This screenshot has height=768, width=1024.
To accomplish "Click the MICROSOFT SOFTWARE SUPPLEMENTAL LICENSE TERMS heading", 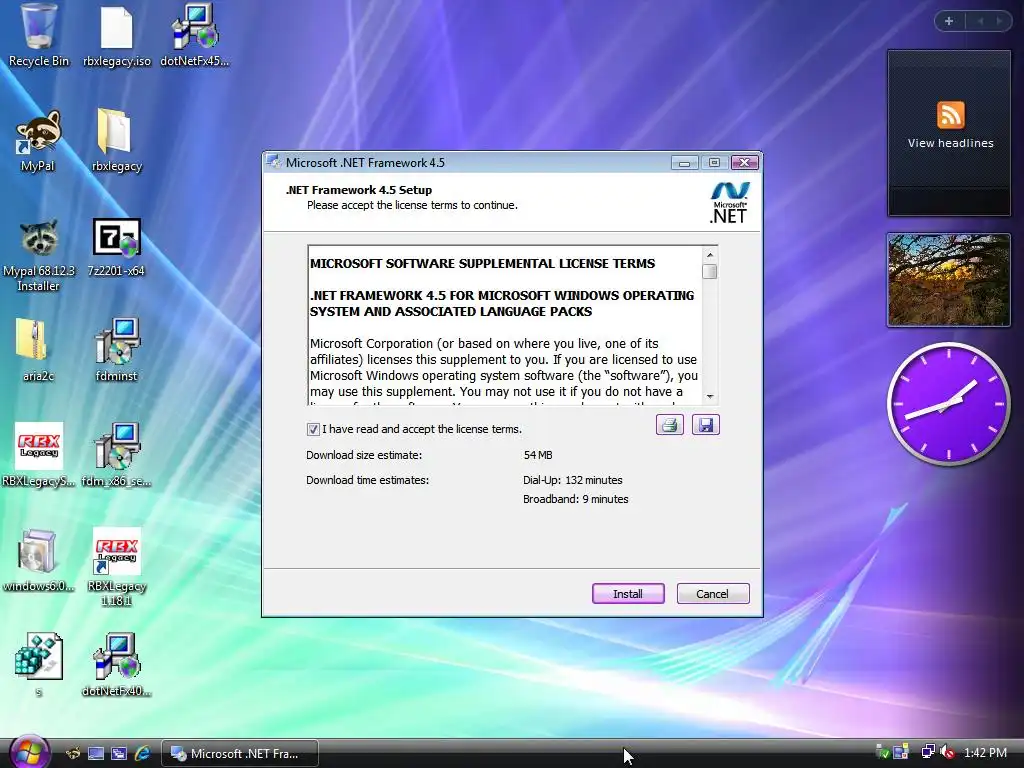I will point(483,264).
